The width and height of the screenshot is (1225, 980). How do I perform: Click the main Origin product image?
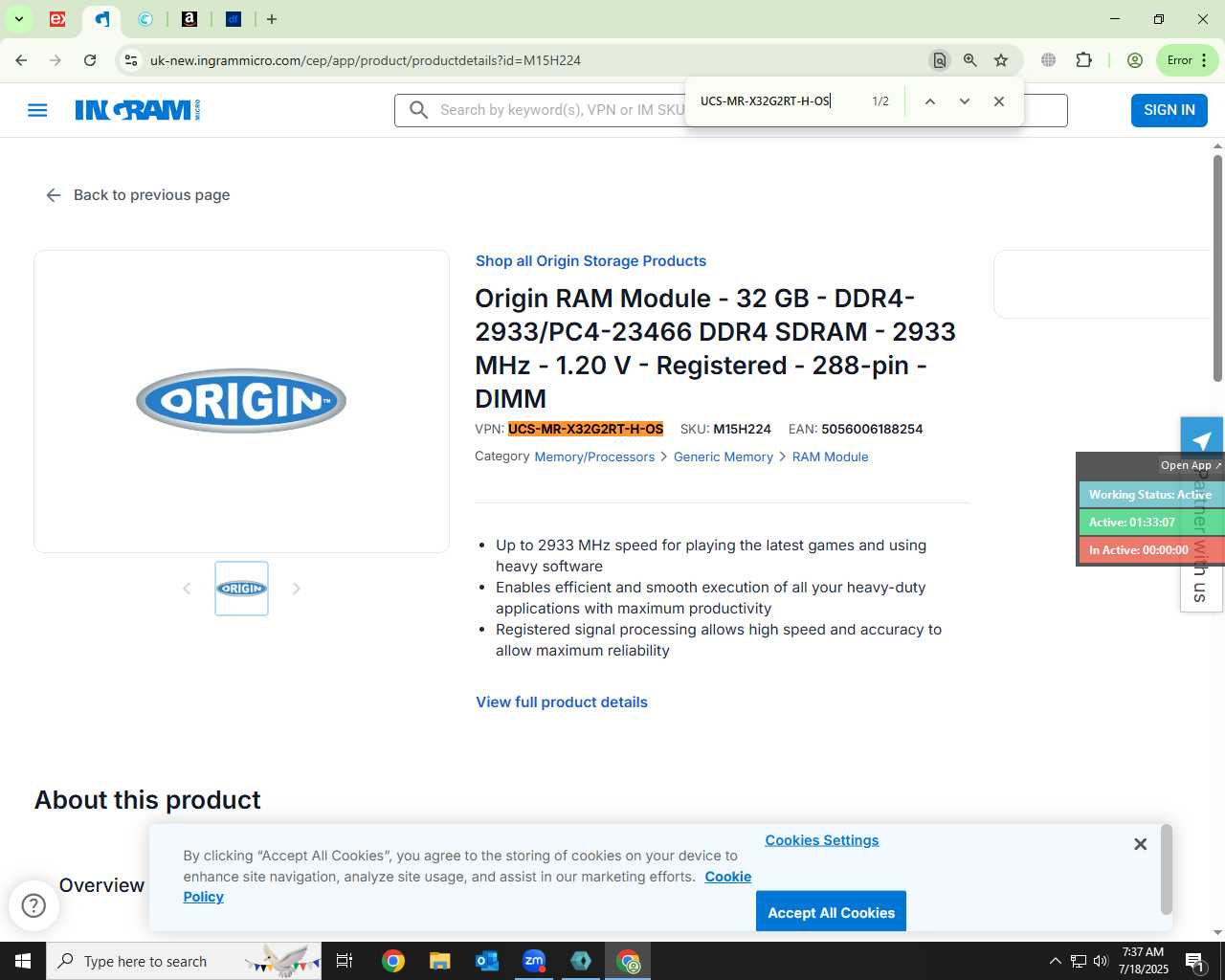(x=241, y=401)
